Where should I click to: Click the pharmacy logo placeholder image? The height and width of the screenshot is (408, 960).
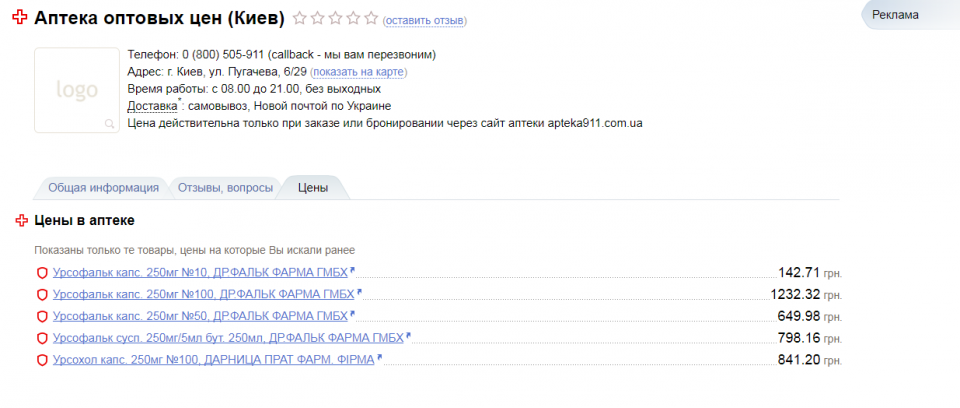click(77, 90)
